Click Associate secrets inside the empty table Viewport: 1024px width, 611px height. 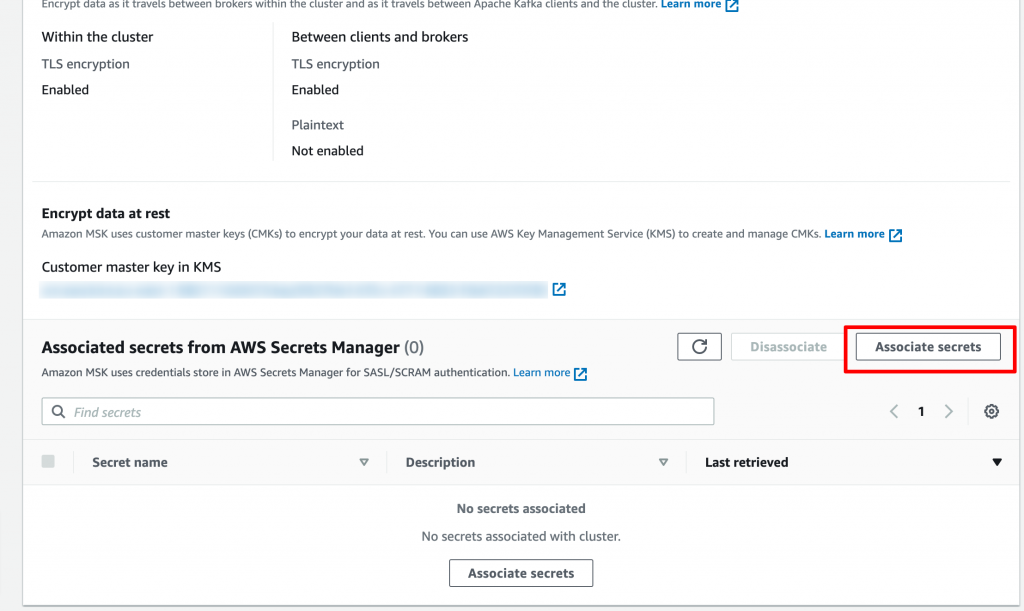[x=520, y=573]
